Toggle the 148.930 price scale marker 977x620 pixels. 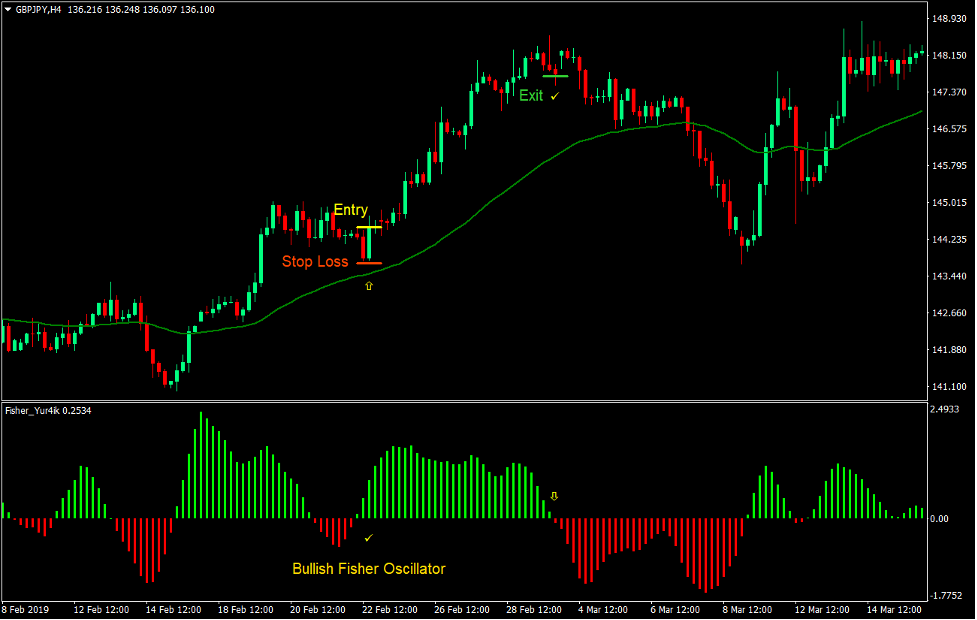pos(948,16)
